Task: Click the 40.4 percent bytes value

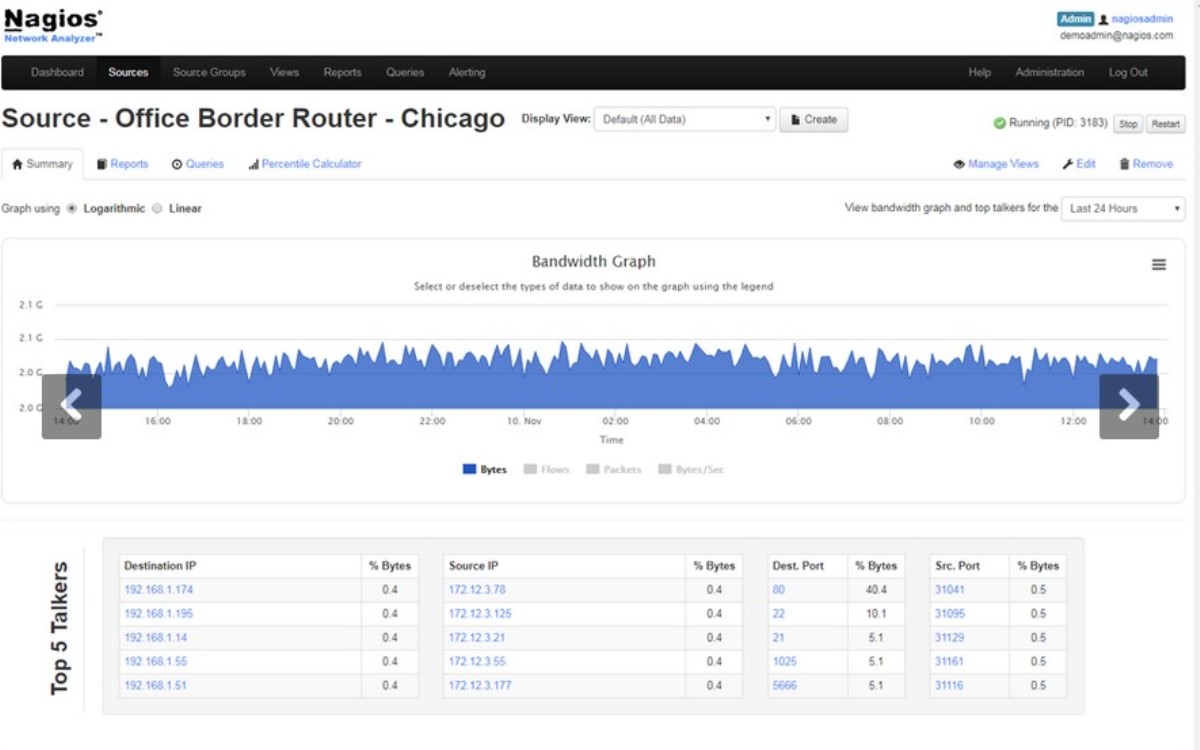Action: coord(876,590)
